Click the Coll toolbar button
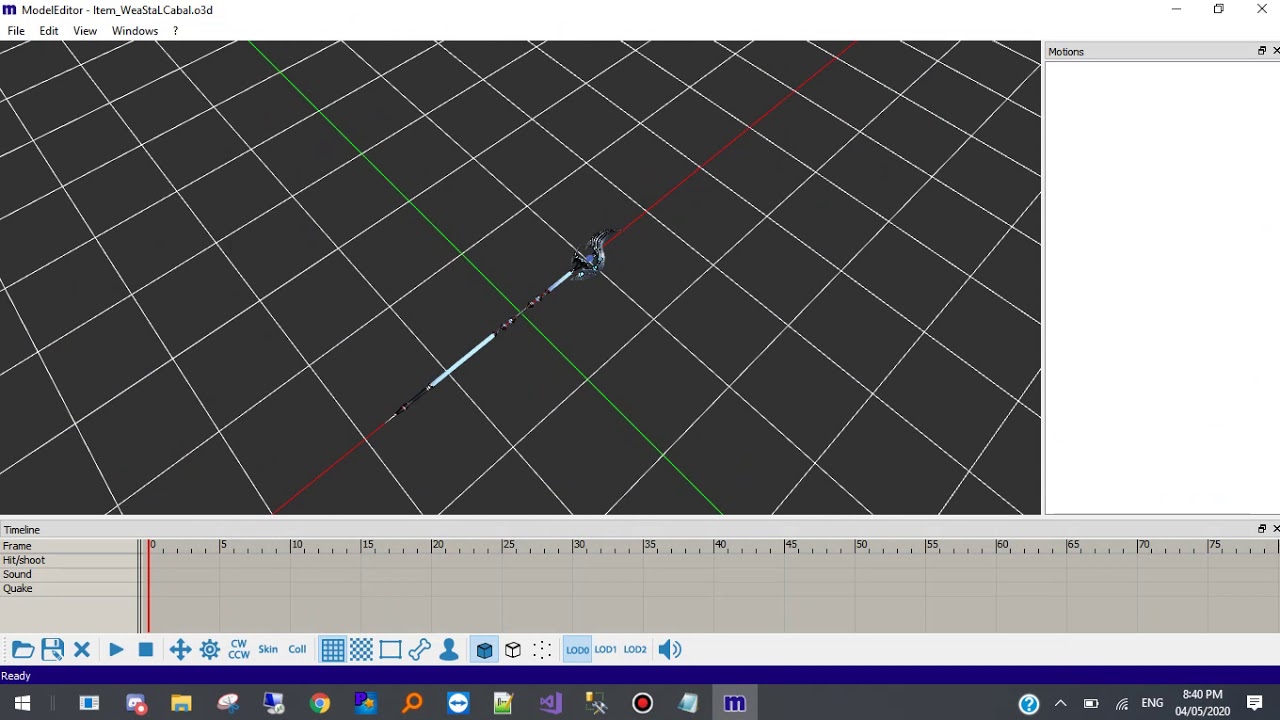The height and width of the screenshot is (720, 1280). pos(297,650)
